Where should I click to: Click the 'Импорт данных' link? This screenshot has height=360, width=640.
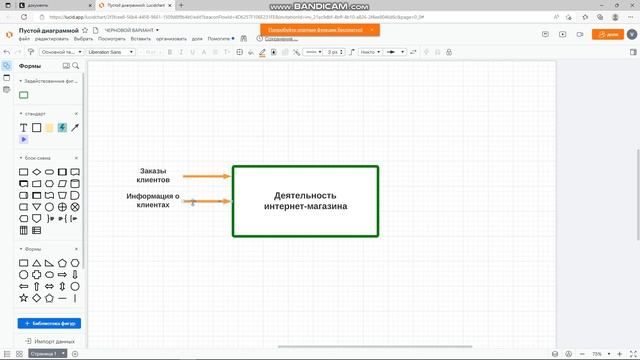tap(50, 341)
